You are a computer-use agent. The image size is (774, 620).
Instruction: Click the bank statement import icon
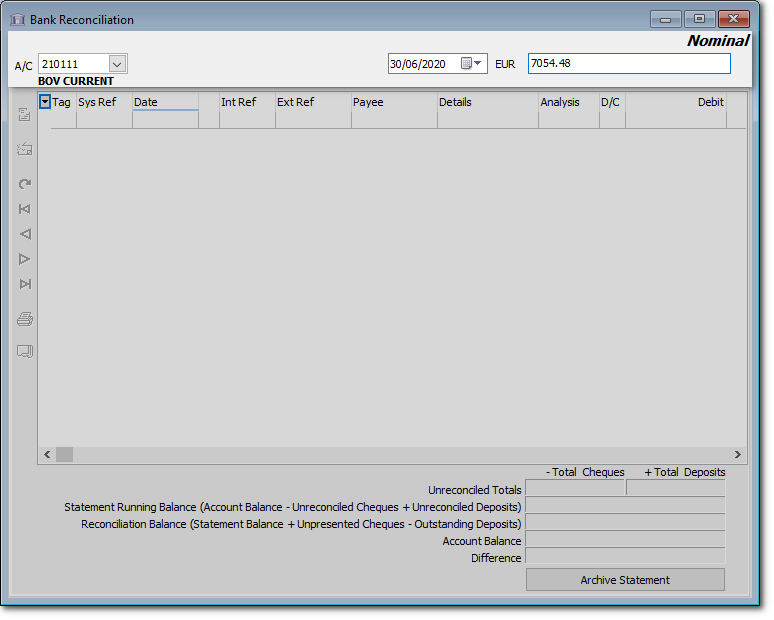coord(24,149)
